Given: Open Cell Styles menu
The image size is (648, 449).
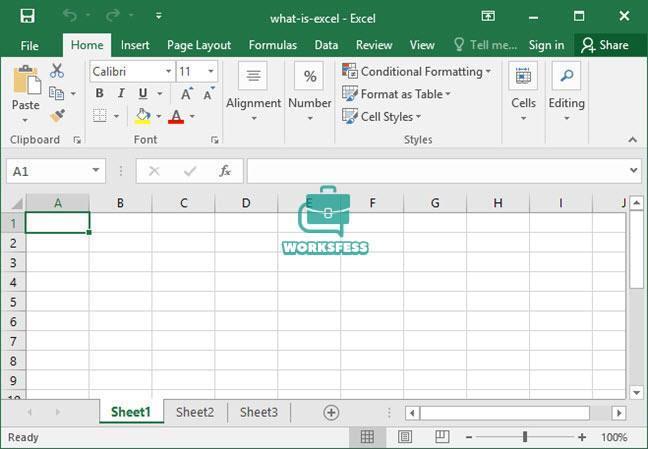Looking at the screenshot, I should tap(381, 116).
